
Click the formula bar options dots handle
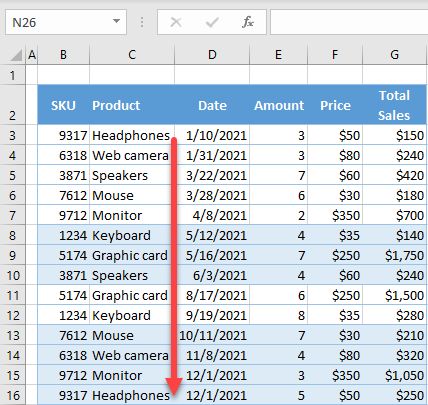(x=142, y=22)
